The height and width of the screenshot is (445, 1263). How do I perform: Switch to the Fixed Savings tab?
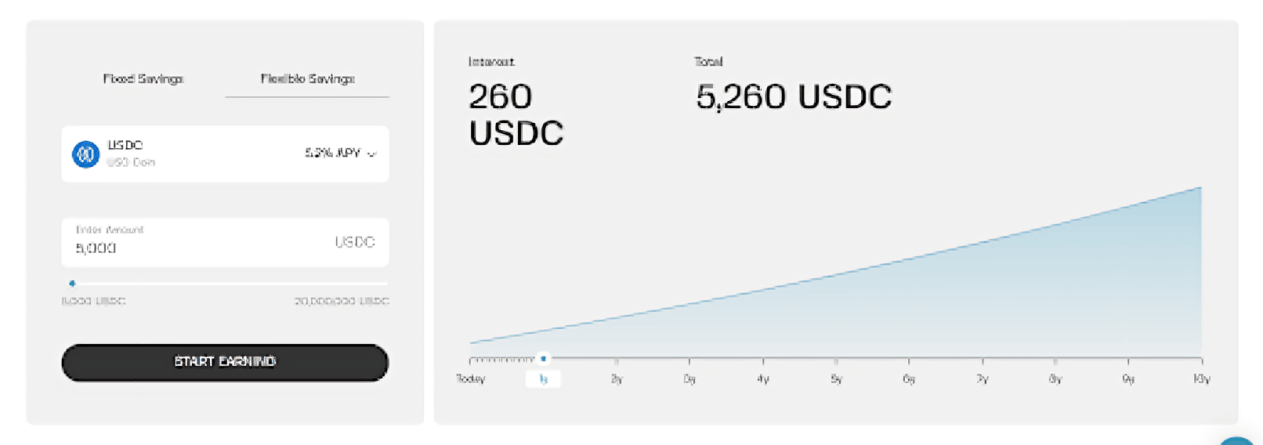pyautogui.click(x=143, y=78)
